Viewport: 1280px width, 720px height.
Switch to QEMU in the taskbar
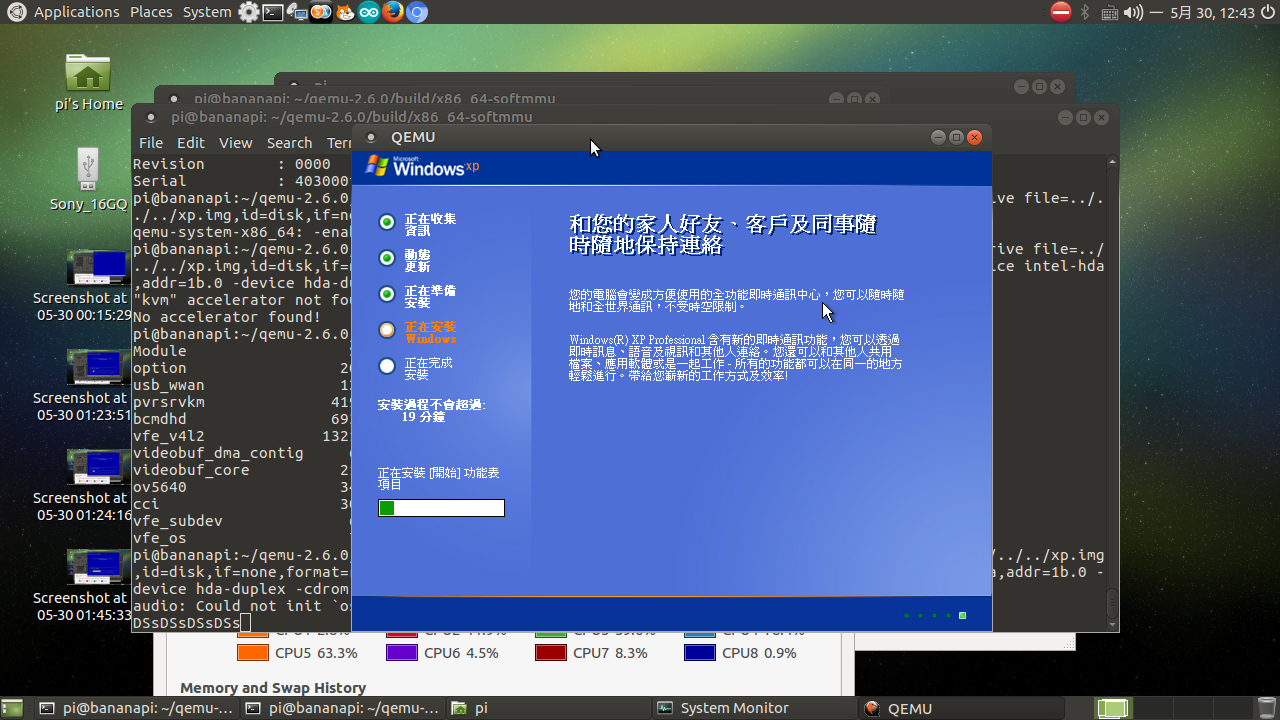[959, 708]
